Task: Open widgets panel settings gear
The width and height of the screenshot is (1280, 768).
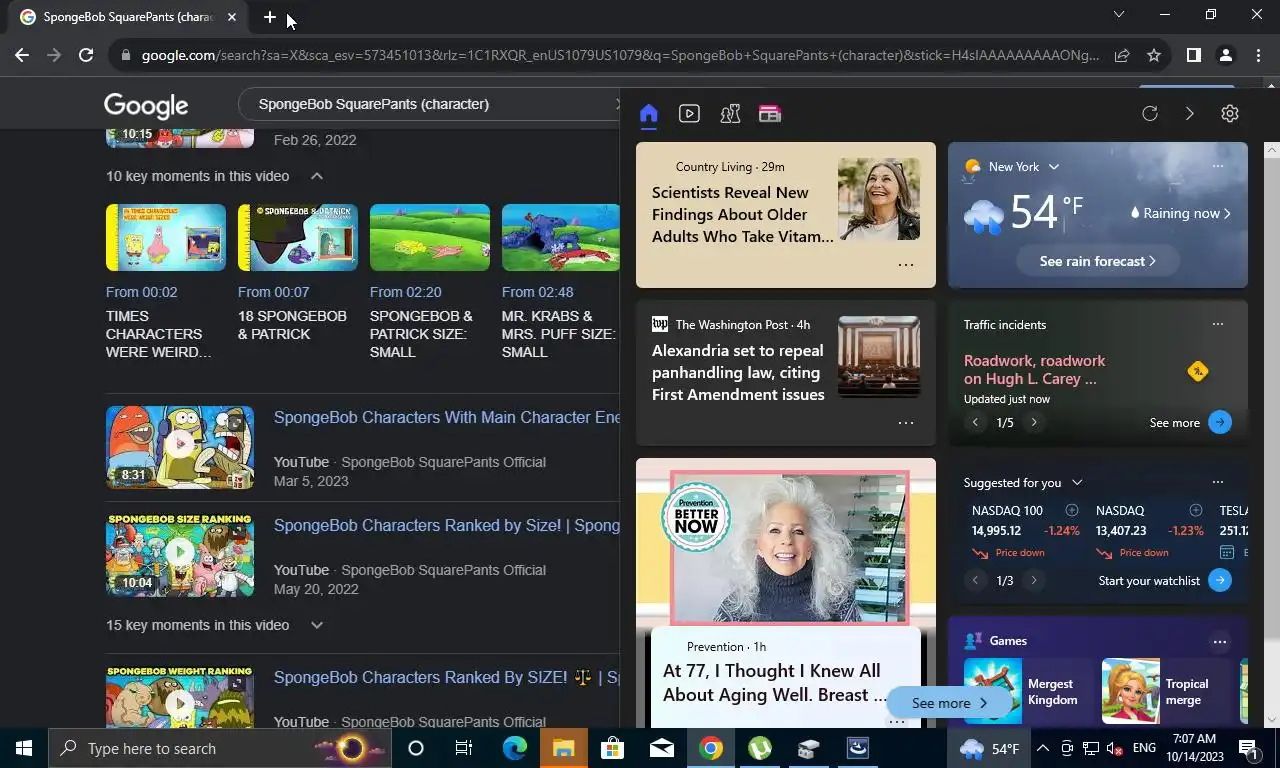Action: pyautogui.click(x=1230, y=114)
